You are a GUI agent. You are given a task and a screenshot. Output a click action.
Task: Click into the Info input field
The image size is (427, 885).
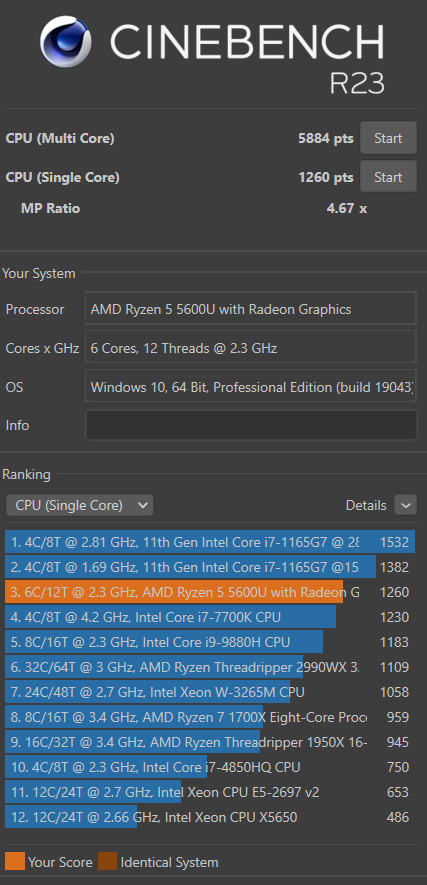[251, 425]
